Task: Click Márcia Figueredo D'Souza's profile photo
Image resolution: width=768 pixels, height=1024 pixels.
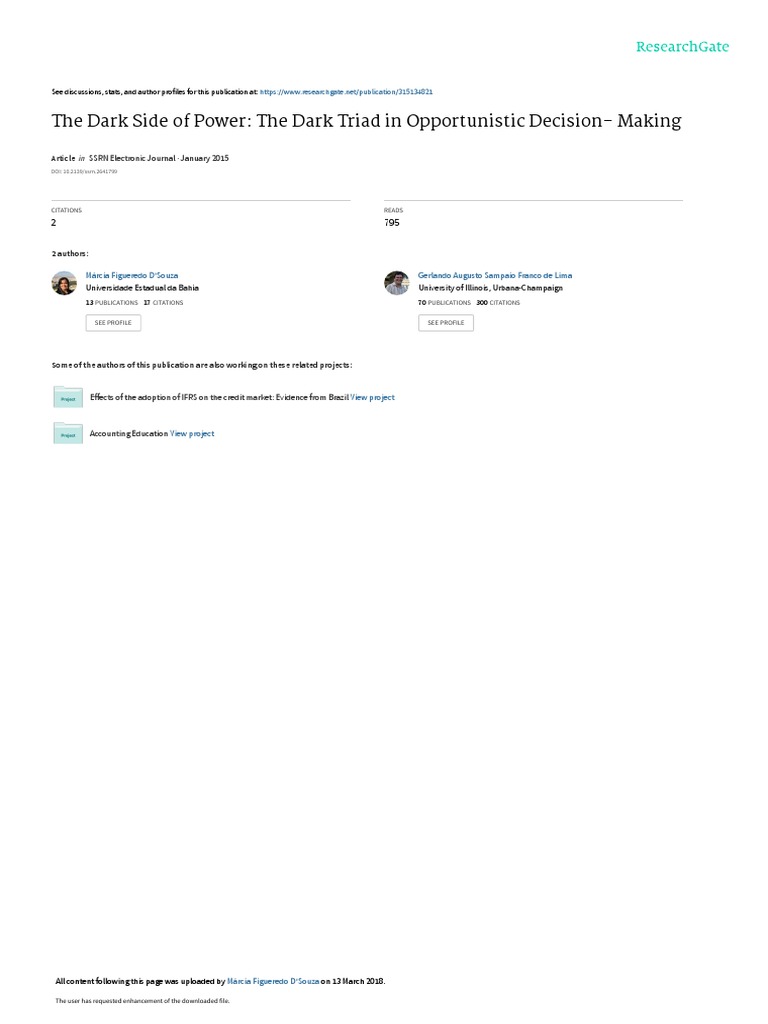Action: 64,283
